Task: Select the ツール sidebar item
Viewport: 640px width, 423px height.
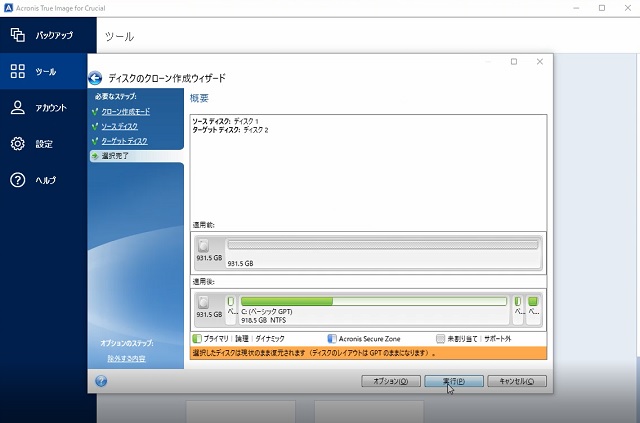Action: pyautogui.click(x=43, y=71)
